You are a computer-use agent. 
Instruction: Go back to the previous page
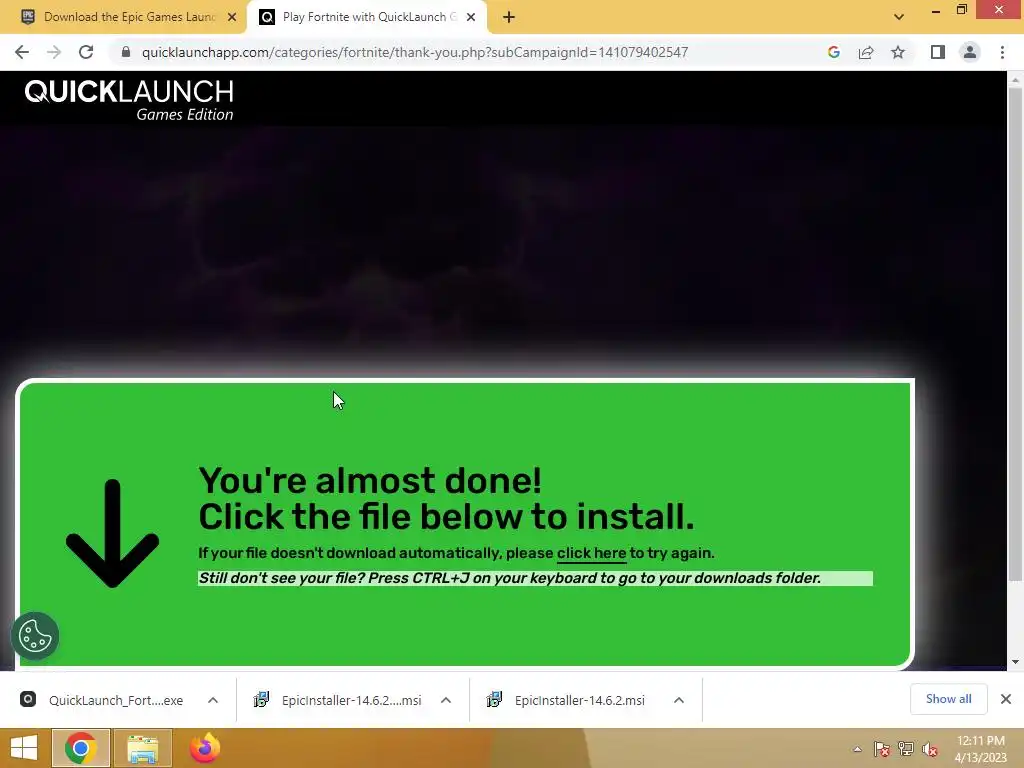point(22,52)
